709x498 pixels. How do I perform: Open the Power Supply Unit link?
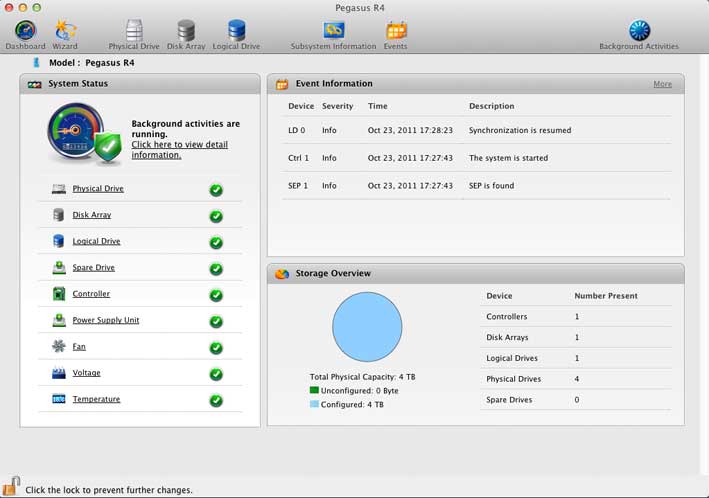[x=106, y=320]
